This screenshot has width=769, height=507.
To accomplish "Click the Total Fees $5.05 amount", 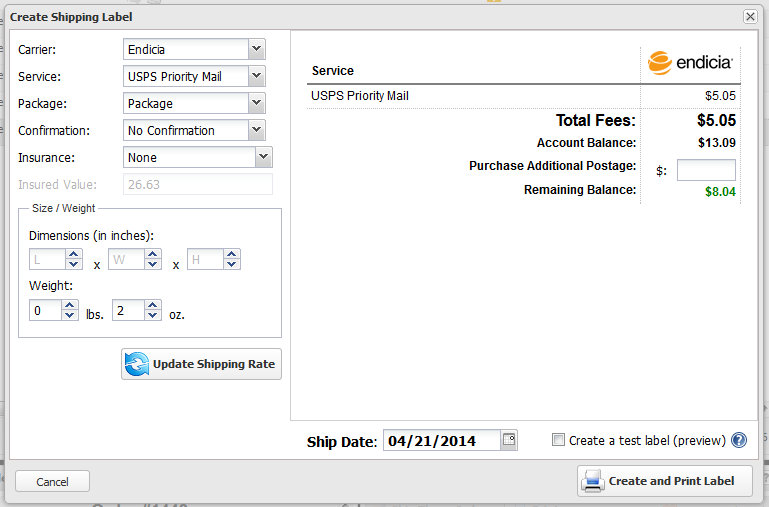I will (716, 120).
